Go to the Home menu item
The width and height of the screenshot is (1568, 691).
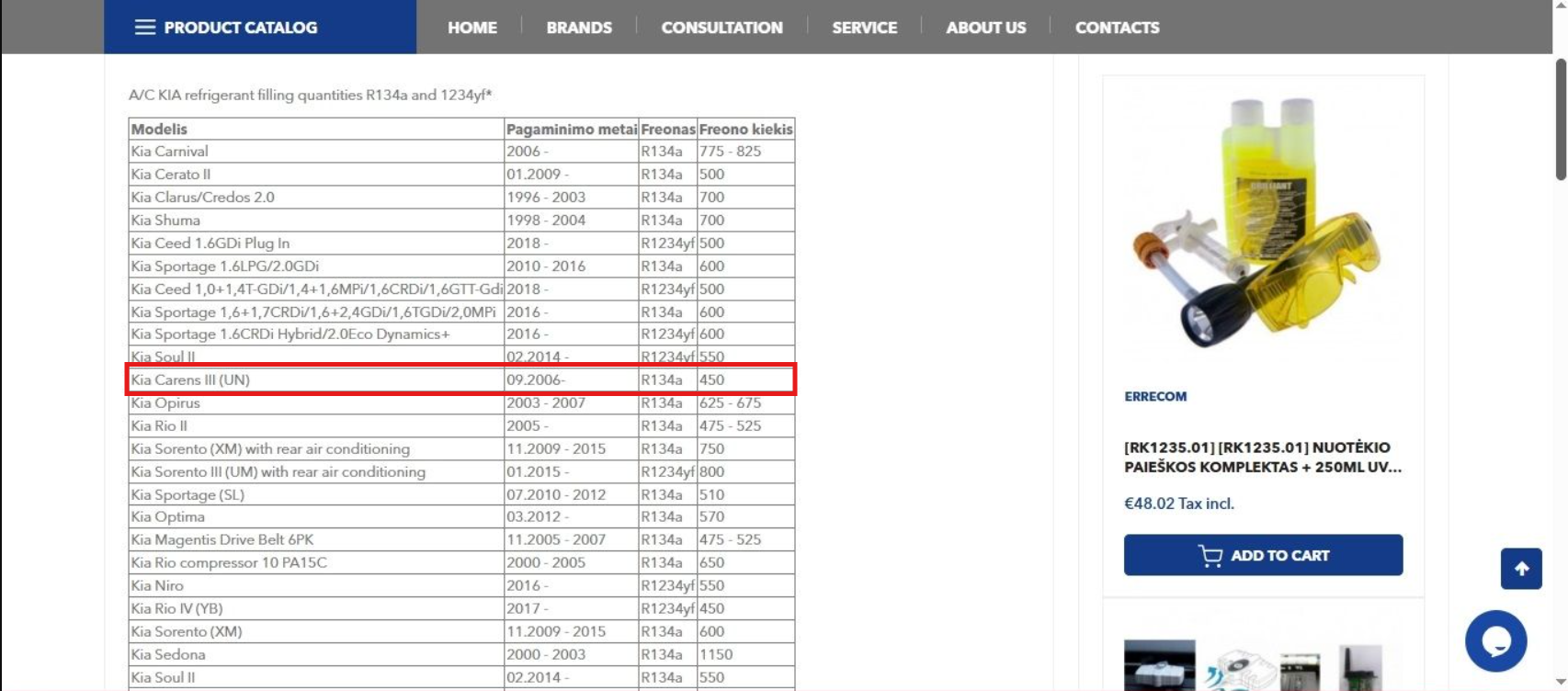[472, 28]
